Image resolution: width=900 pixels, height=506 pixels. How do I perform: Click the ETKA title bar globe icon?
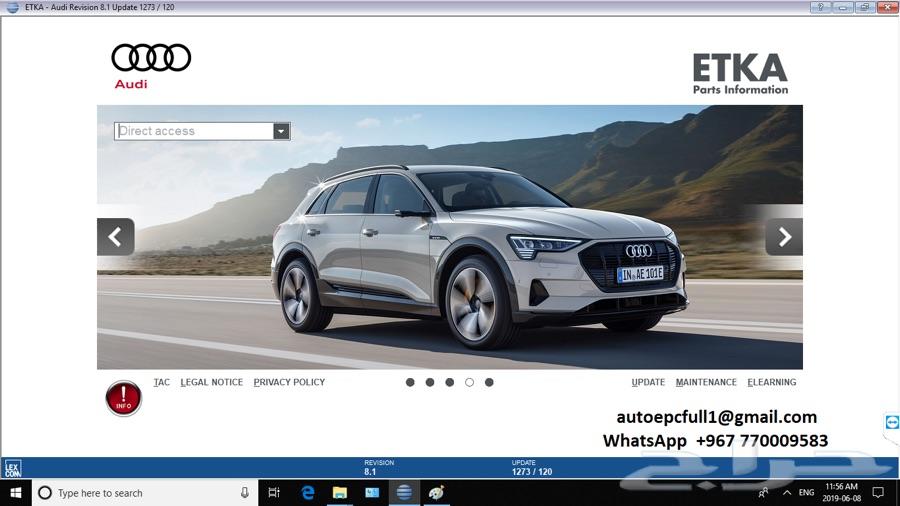(x=12, y=7)
